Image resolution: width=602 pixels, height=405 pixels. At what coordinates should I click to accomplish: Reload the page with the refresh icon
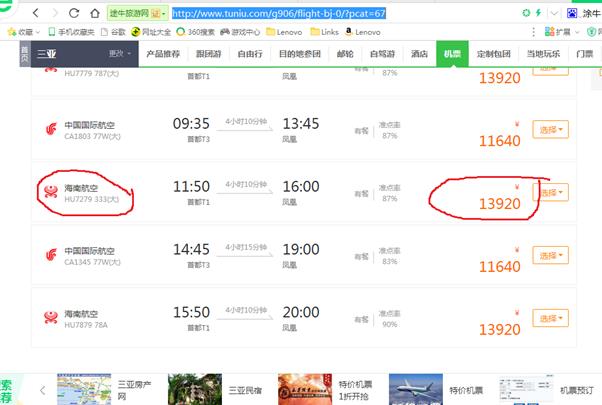pyautogui.click(x=74, y=13)
